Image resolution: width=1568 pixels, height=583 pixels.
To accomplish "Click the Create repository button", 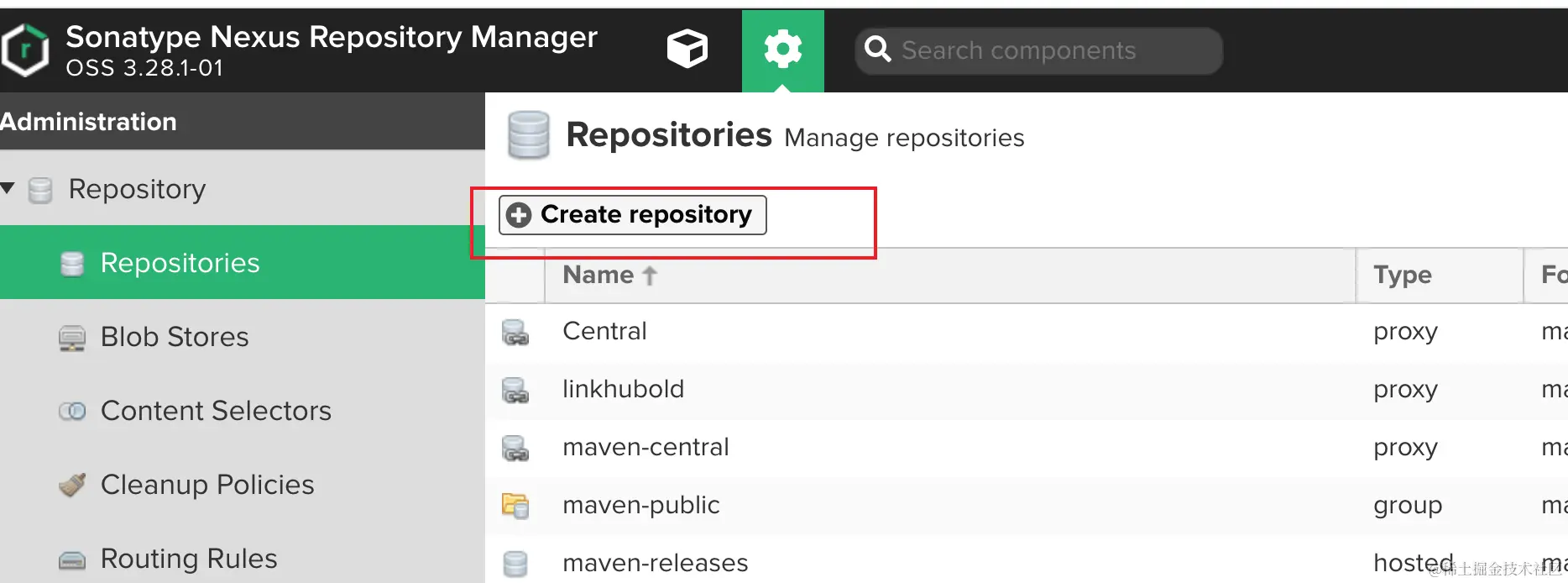I will (x=632, y=214).
